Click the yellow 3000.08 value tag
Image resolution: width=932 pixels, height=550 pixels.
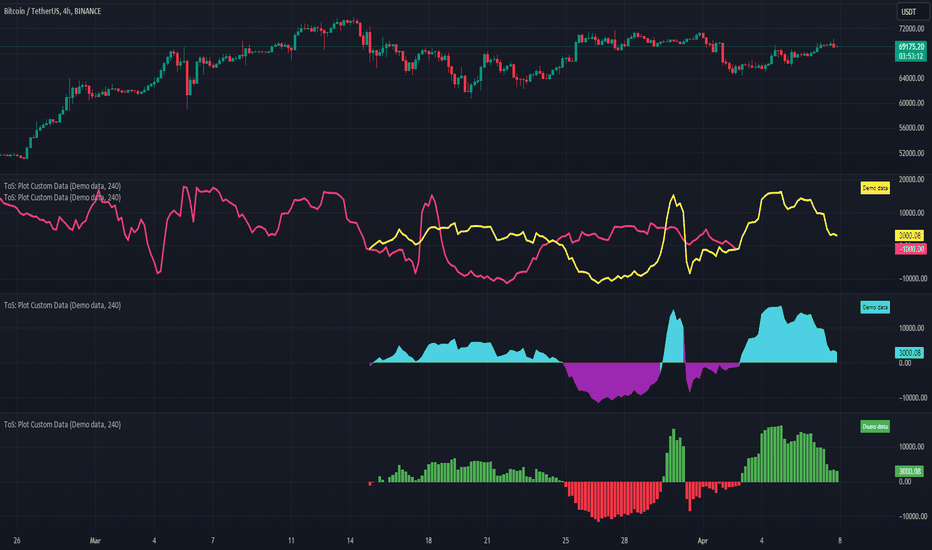(909, 235)
